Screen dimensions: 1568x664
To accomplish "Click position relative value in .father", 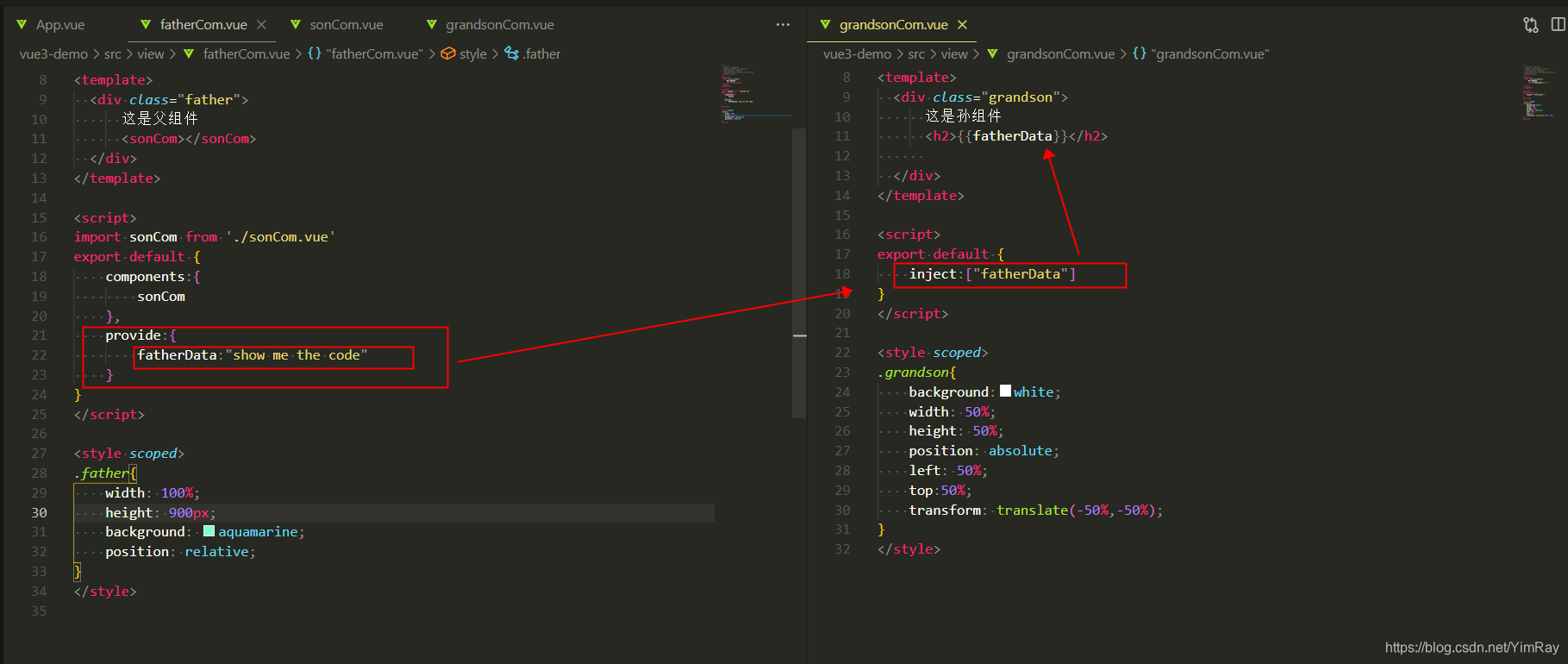I will [216, 551].
